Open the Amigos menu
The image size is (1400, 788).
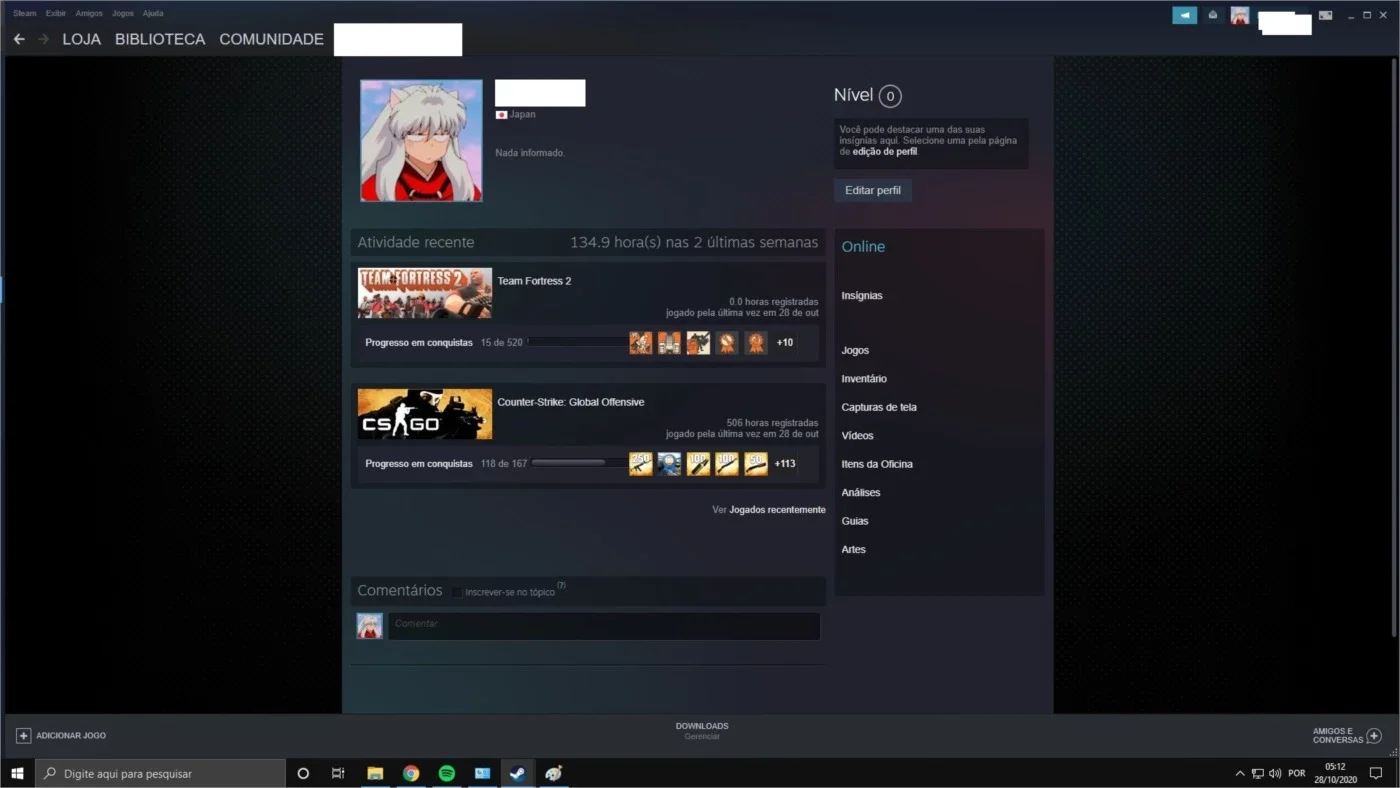point(89,13)
